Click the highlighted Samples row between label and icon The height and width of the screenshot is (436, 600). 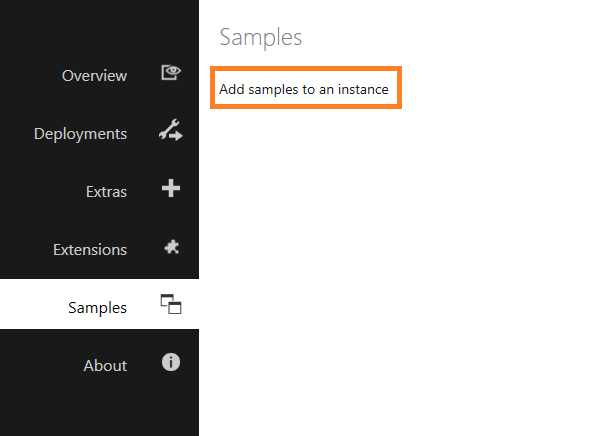143,306
